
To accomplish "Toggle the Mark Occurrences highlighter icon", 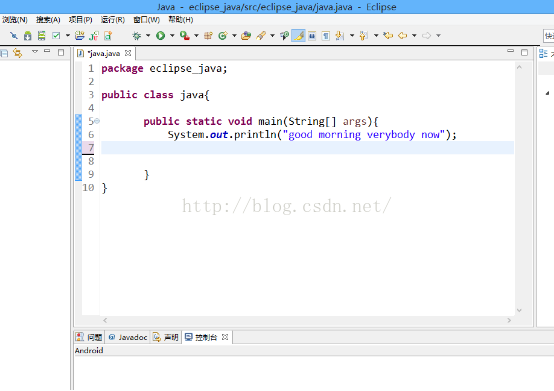I will 299,36.
